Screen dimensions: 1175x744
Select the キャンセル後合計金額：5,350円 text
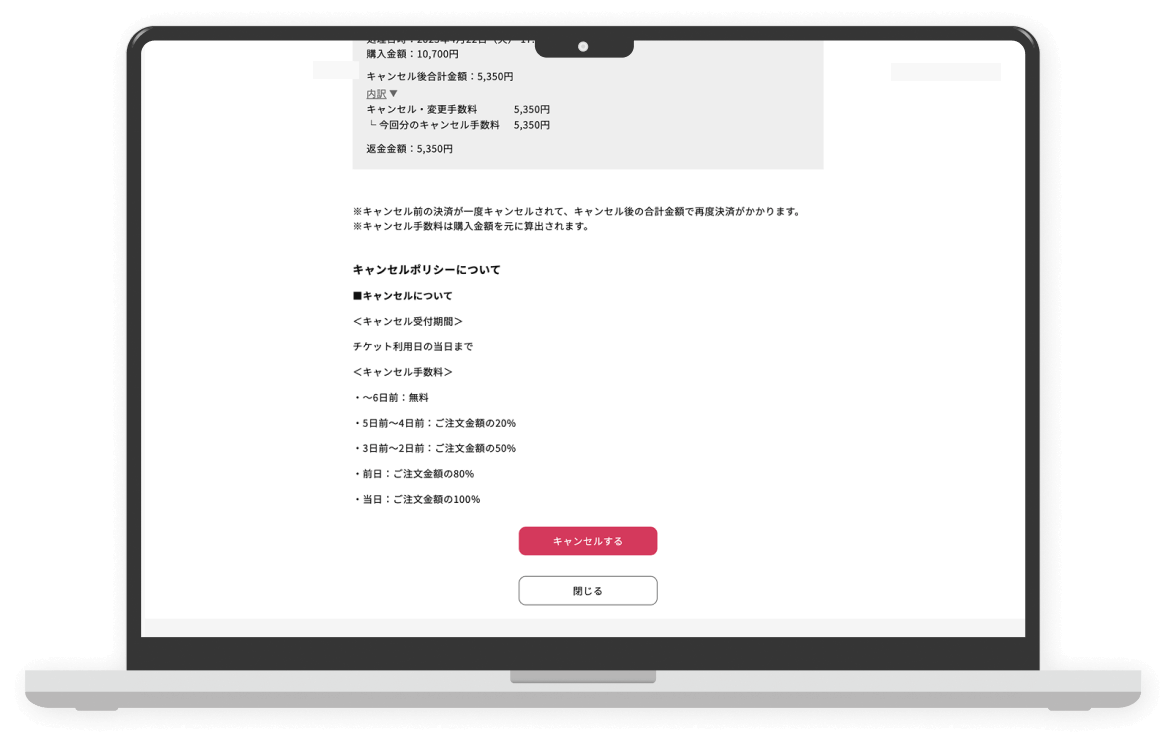pos(439,76)
